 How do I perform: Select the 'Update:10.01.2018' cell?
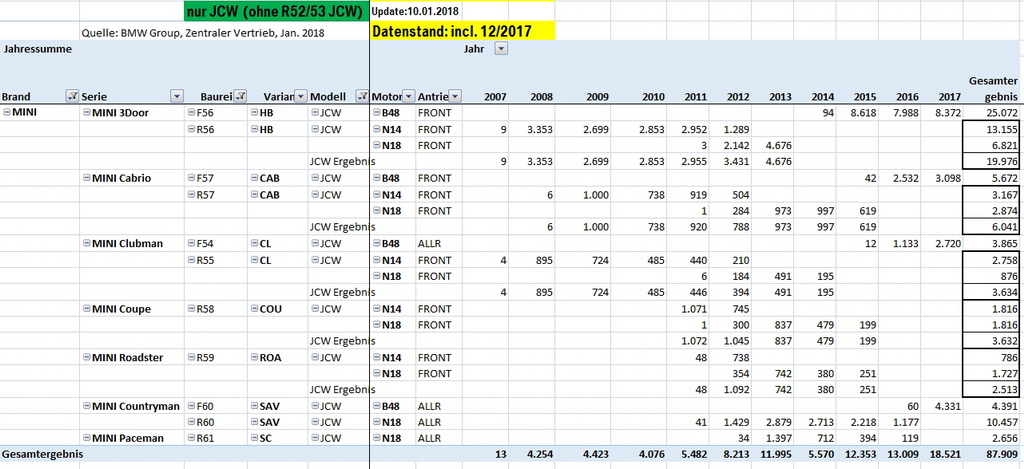[x=416, y=11]
